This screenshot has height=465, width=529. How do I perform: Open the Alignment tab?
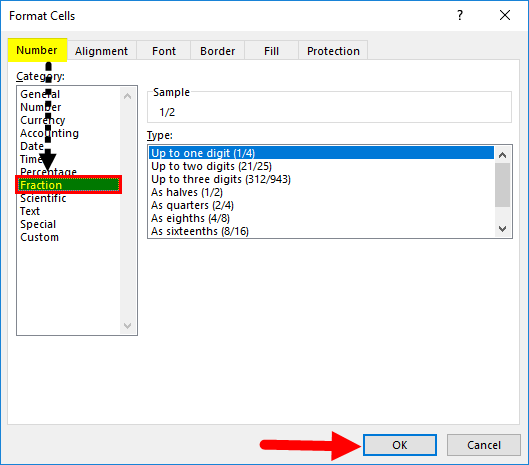[x=102, y=51]
